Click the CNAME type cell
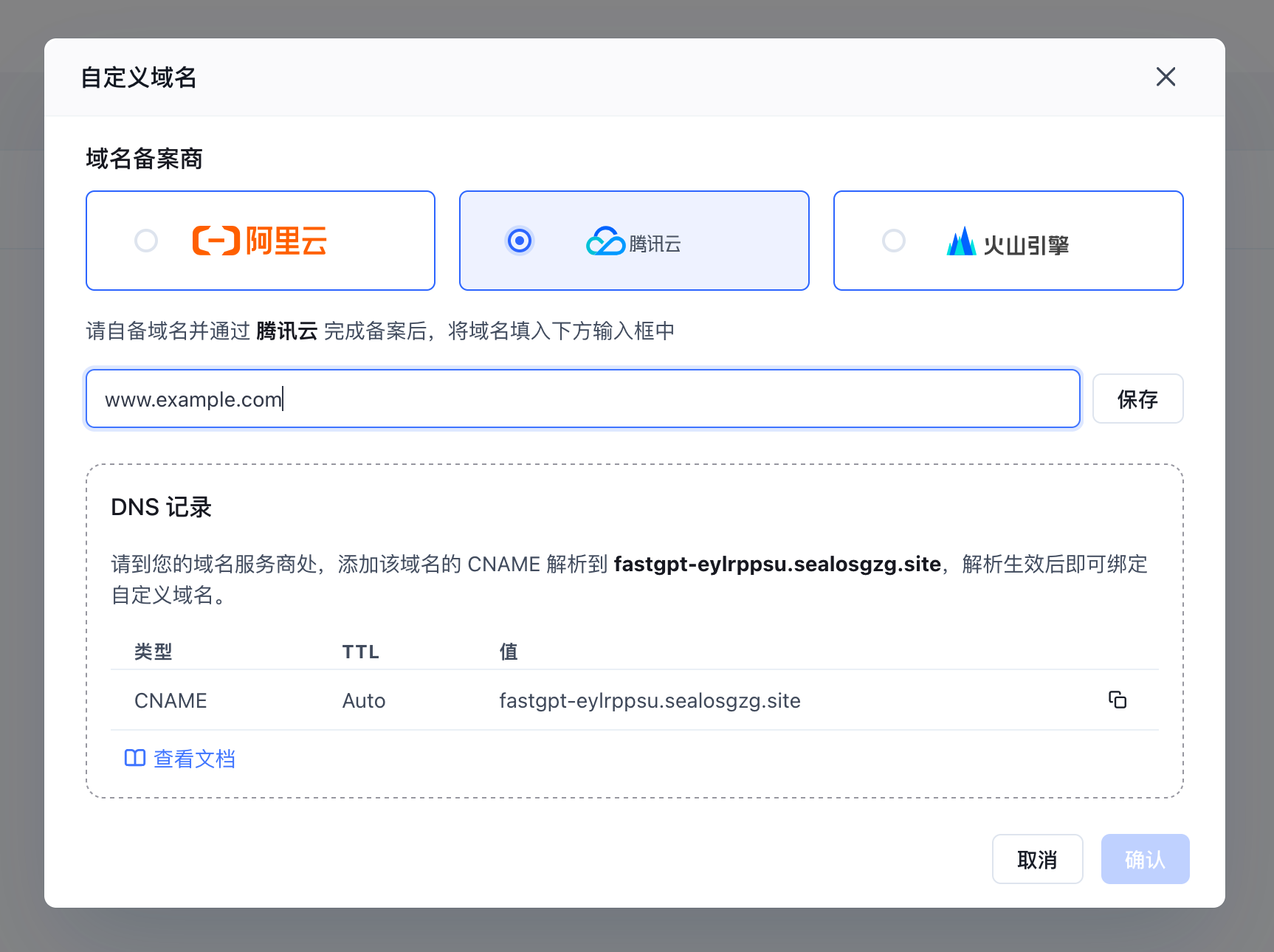The image size is (1274, 952). pyautogui.click(x=171, y=700)
